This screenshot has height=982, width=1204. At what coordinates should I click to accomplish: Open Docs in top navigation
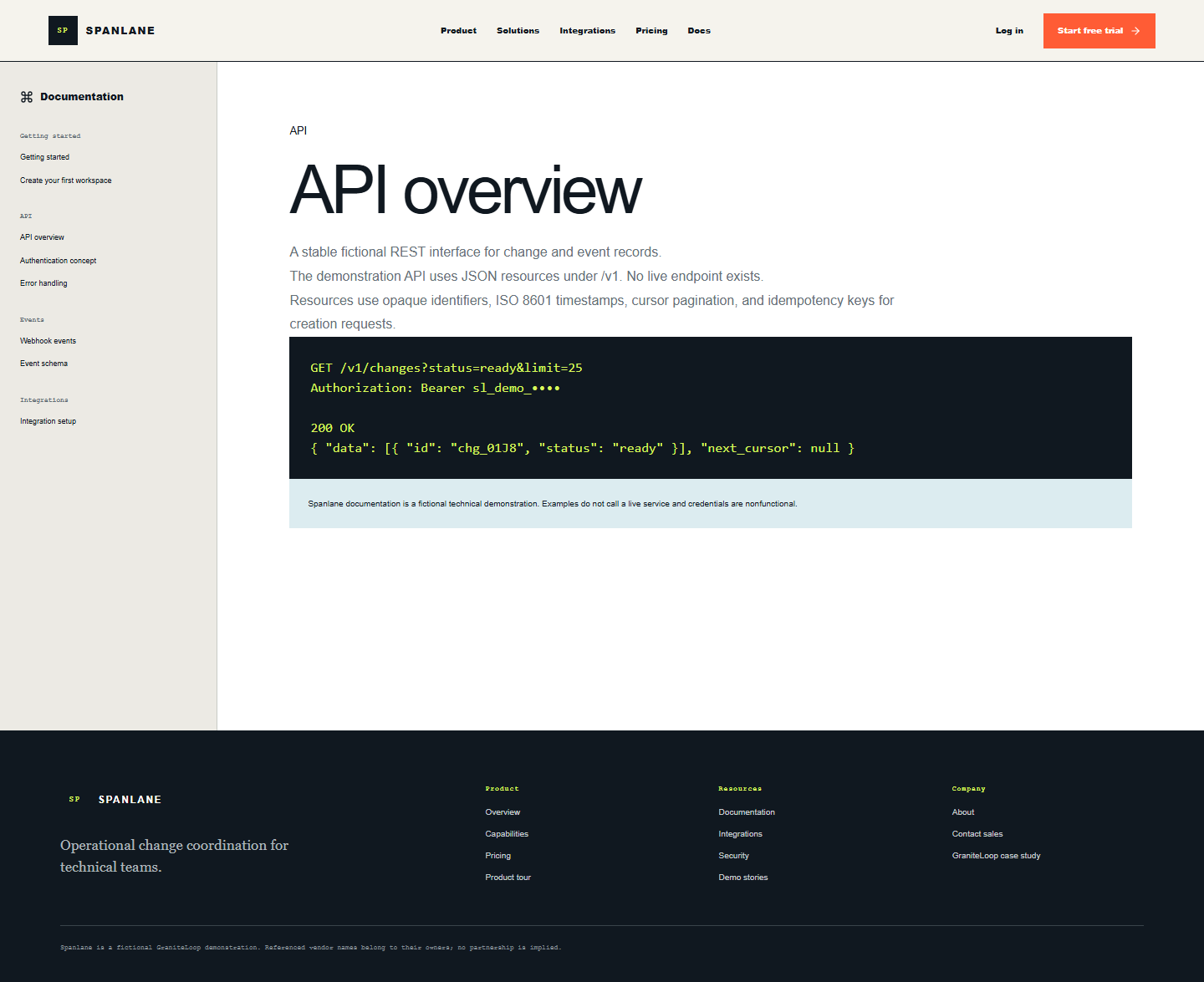pos(699,31)
